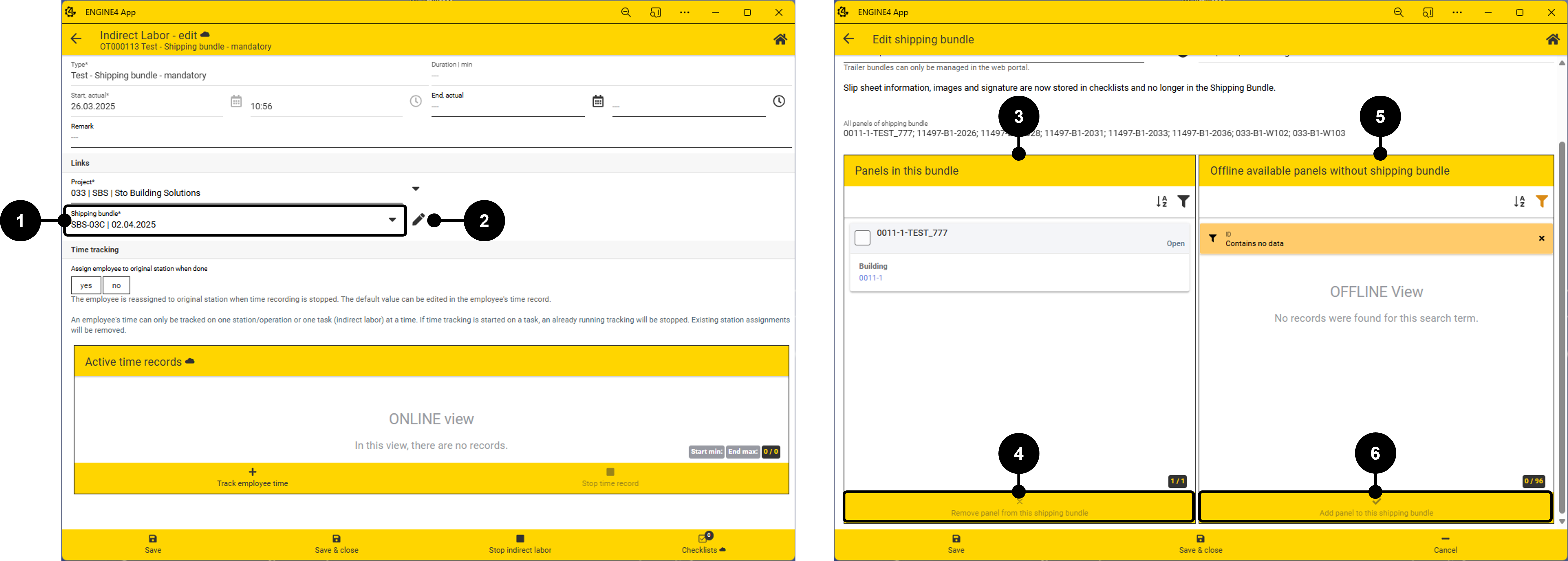Zoom out icon in right ENGINE4 App titlebar
Screen dimensions: 1568x561
point(1398,12)
